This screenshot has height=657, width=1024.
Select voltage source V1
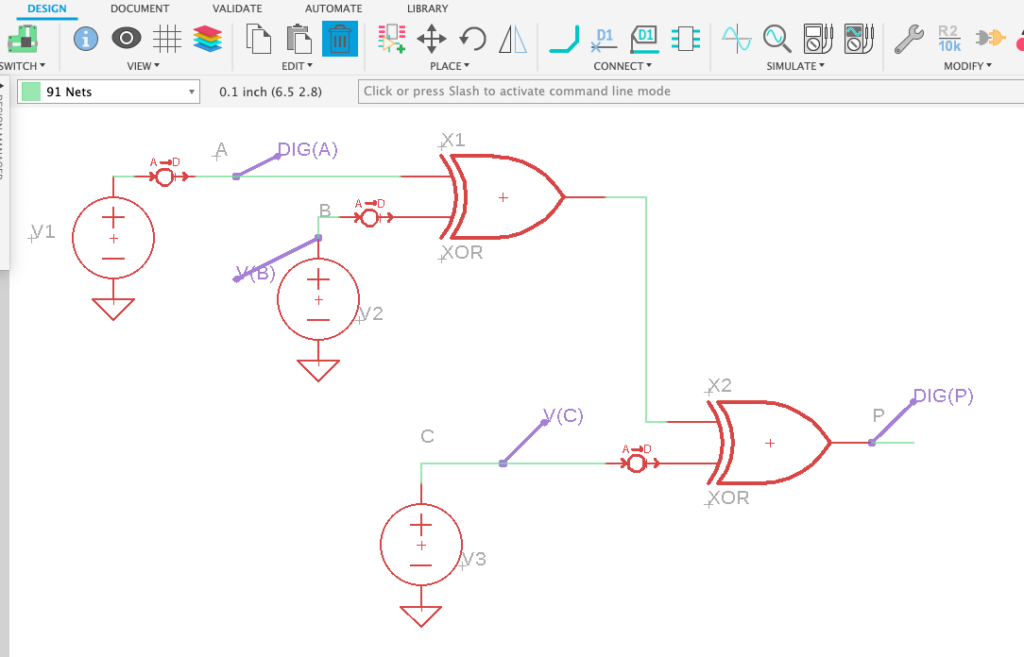[113, 238]
